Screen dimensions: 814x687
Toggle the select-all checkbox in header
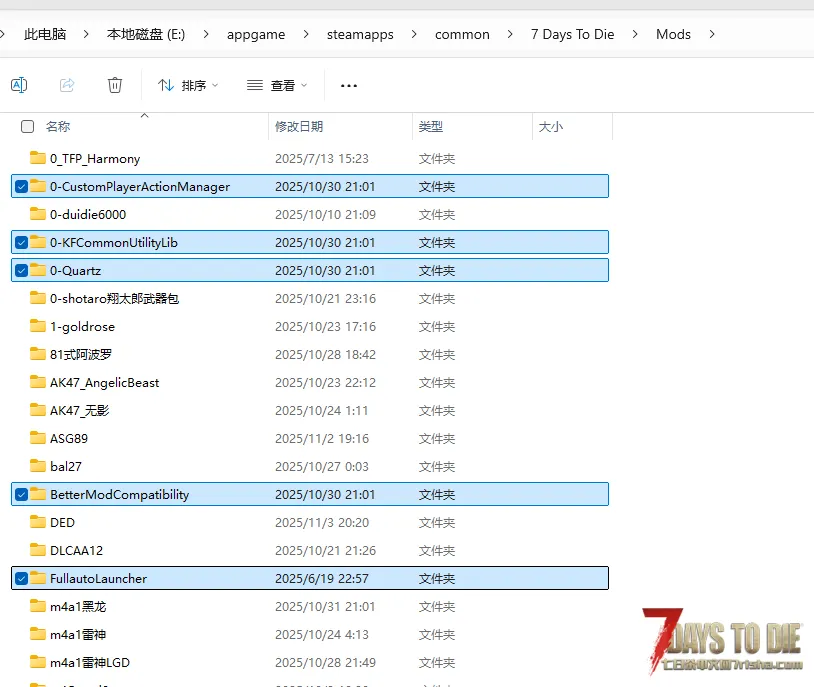tap(28, 127)
